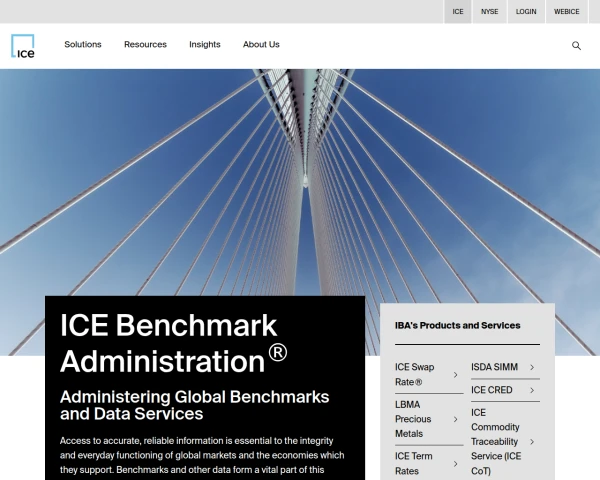Click the LOGIN link in top bar
Image resolution: width=600 pixels, height=480 pixels.
click(526, 11)
